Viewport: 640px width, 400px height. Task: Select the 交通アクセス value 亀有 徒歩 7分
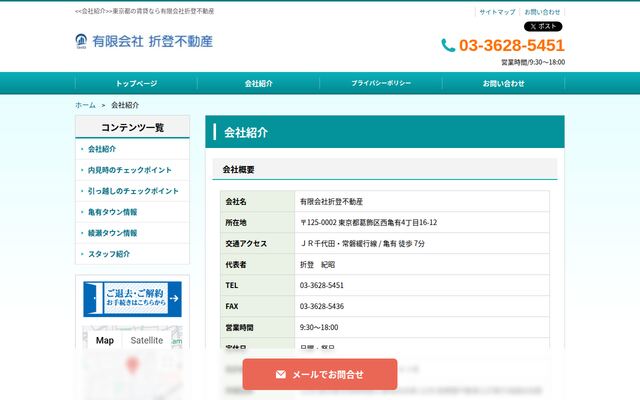[404, 244]
